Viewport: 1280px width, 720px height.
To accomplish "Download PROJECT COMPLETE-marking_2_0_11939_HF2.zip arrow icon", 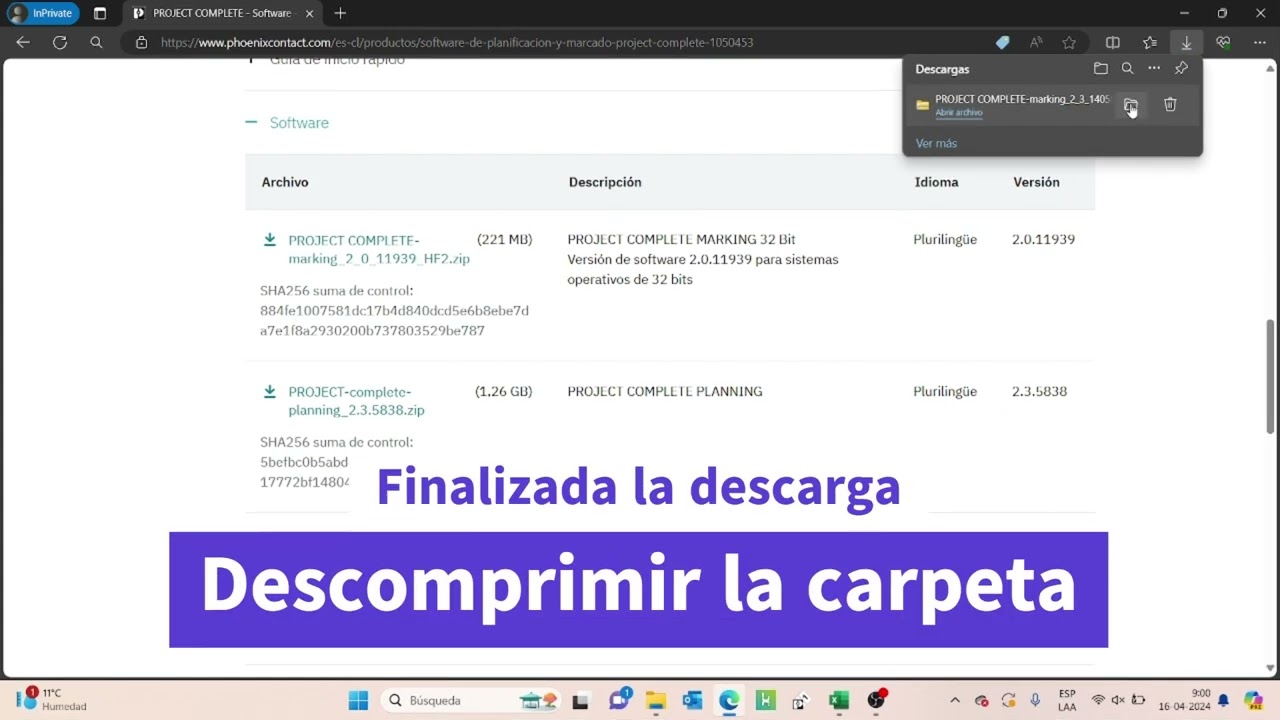I will click(x=270, y=240).
